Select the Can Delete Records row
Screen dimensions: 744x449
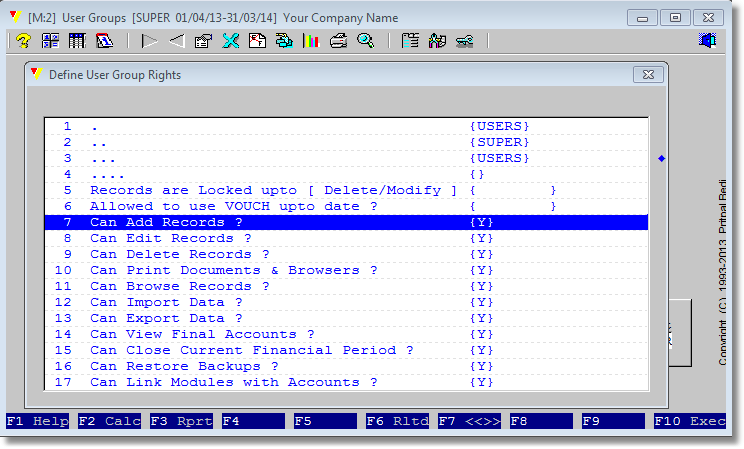pos(346,254)
